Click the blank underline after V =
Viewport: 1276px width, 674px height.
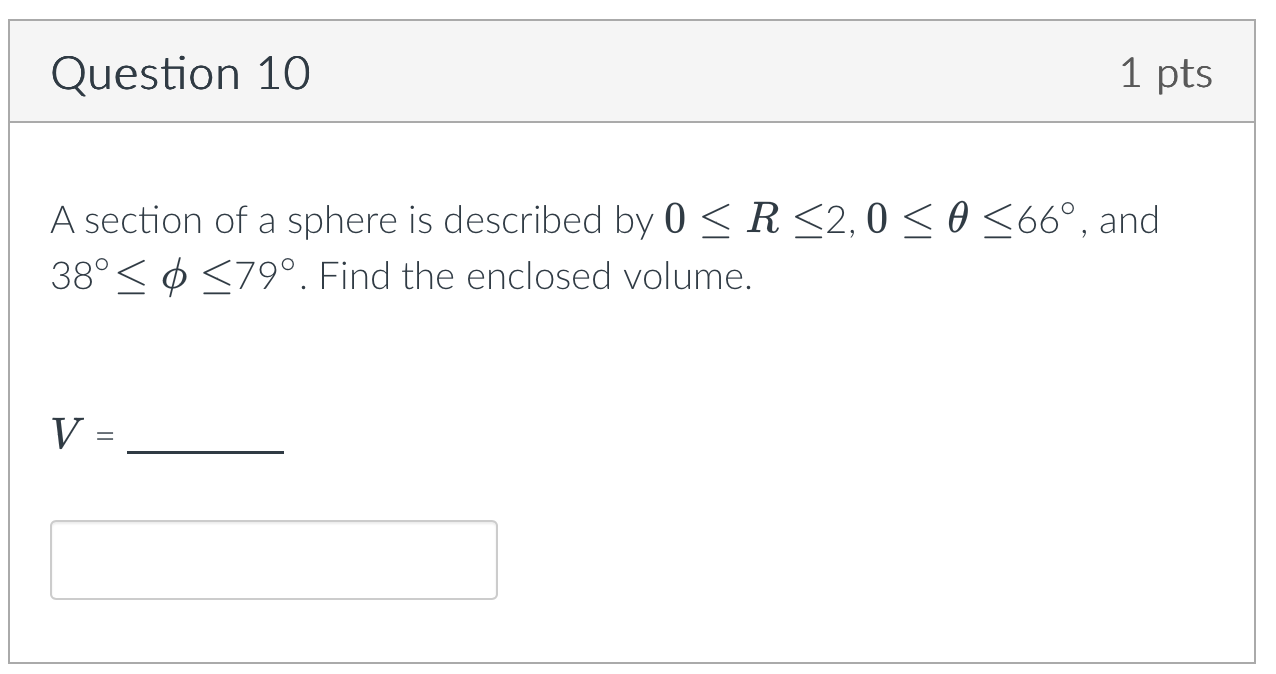pos(203,448)
